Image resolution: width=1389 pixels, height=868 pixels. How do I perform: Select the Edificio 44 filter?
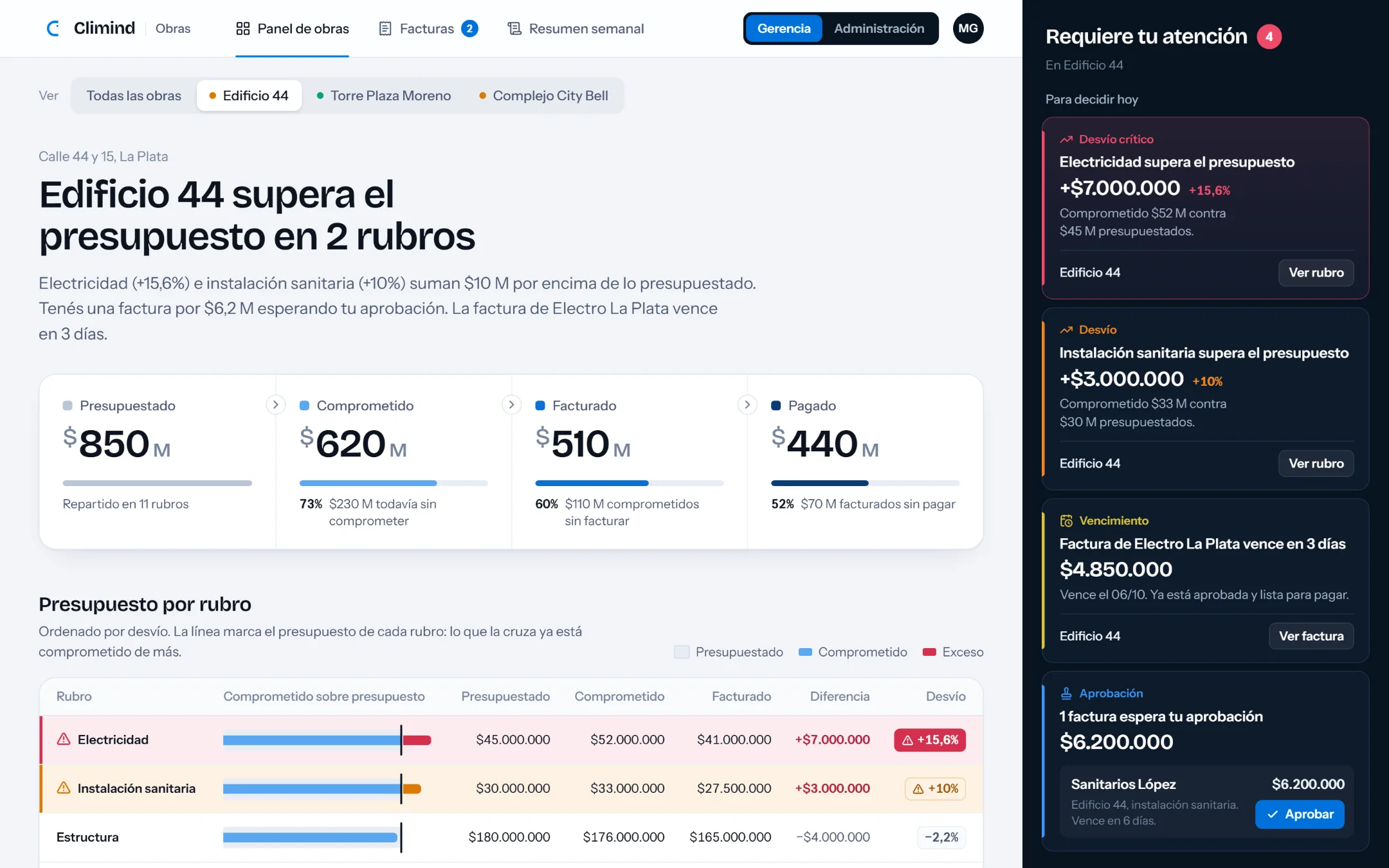[249, 96]
